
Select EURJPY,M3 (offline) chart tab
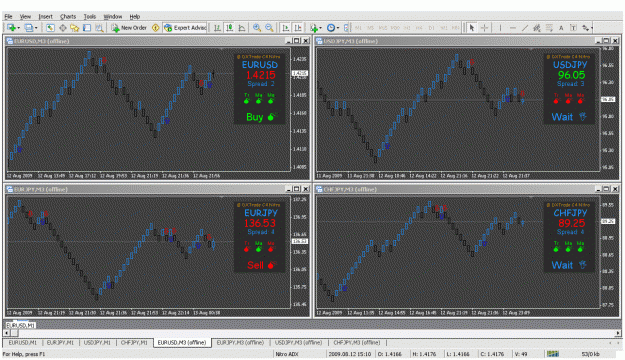click(x=240, y=342)
